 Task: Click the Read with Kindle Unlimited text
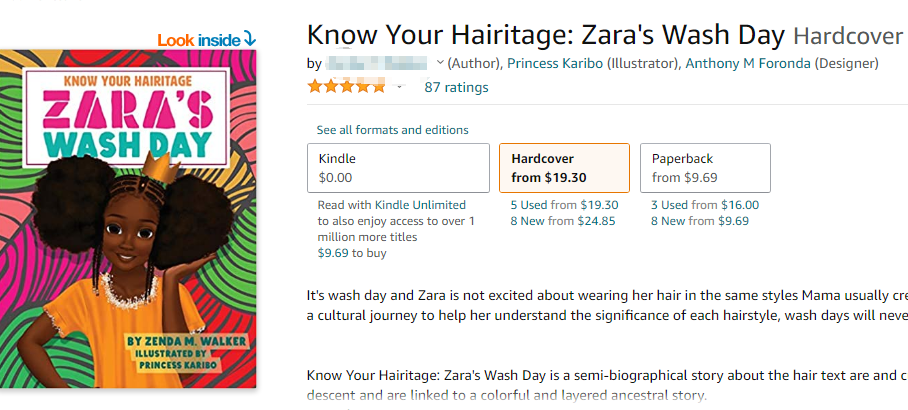click(x=396, y=221)
